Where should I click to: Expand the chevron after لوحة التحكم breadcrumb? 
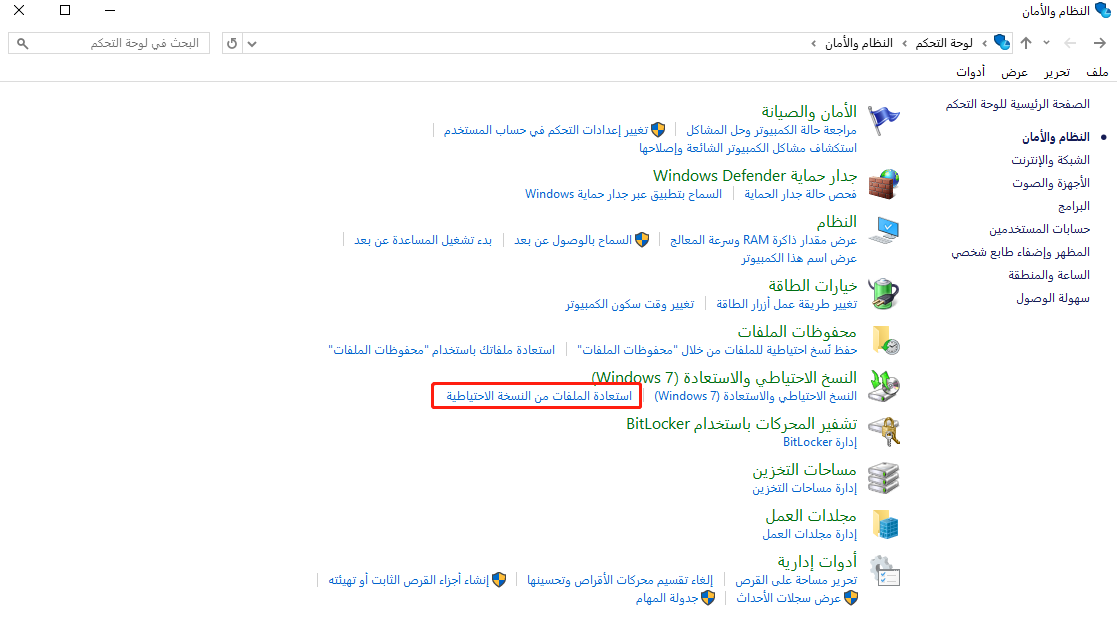click(x=905, y=43)
